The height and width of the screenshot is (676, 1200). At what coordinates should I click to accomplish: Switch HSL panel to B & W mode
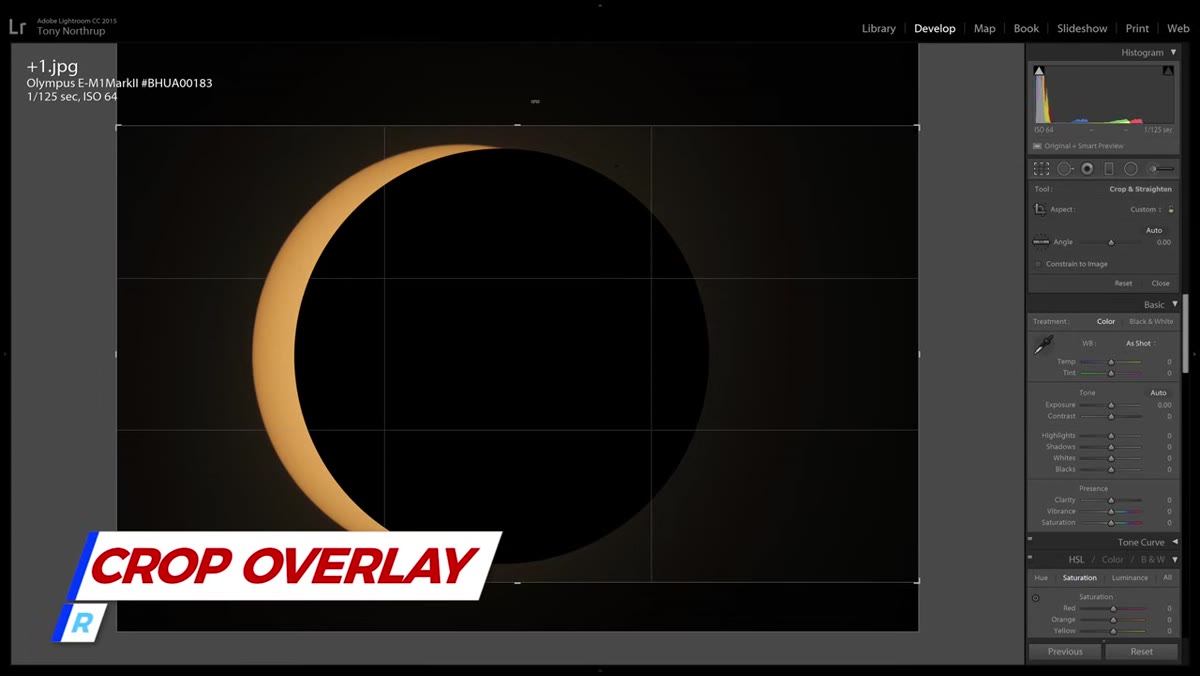(1153, 559)
